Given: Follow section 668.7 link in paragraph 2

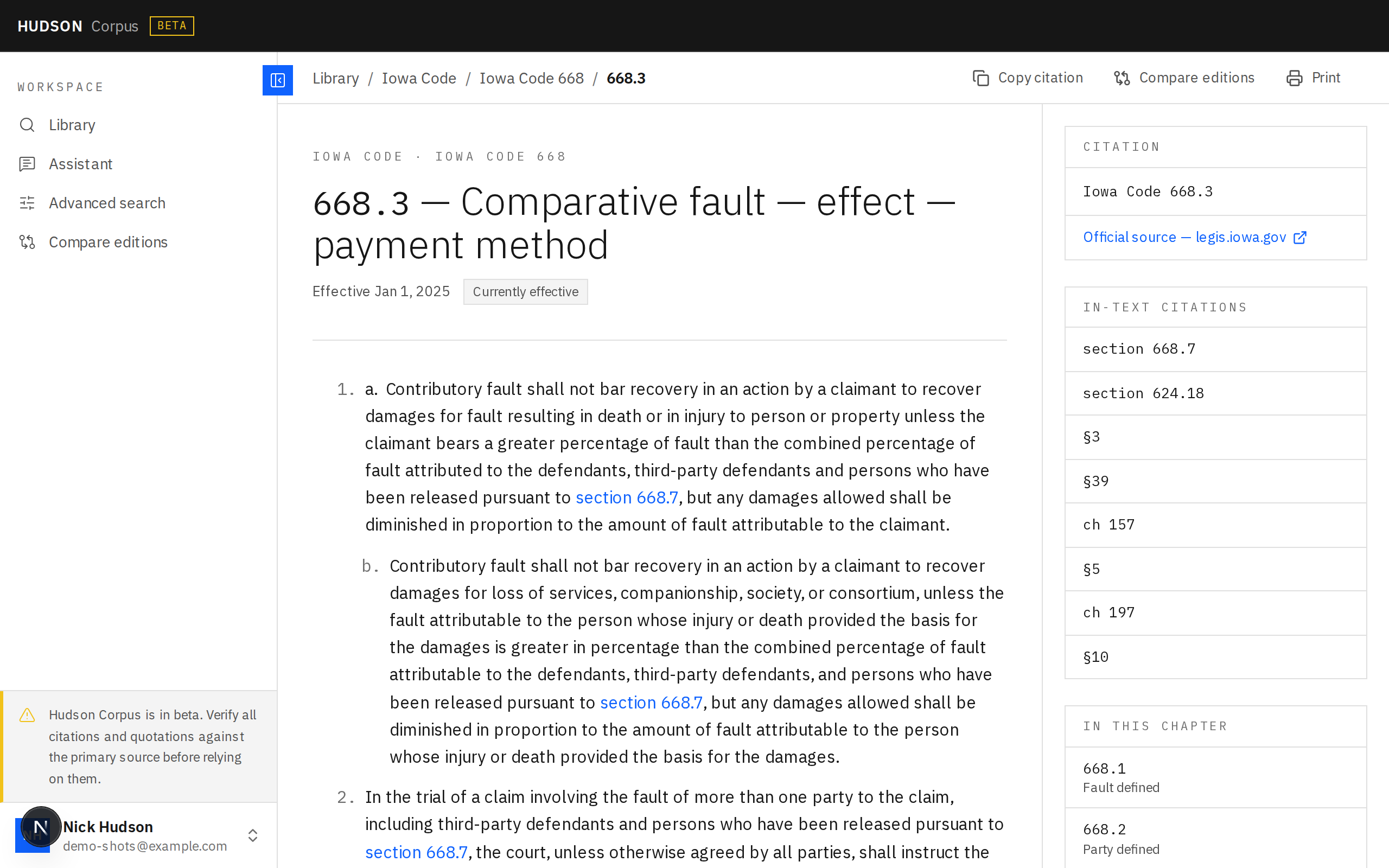Looking at the screenshot, I should coord(416,852).
